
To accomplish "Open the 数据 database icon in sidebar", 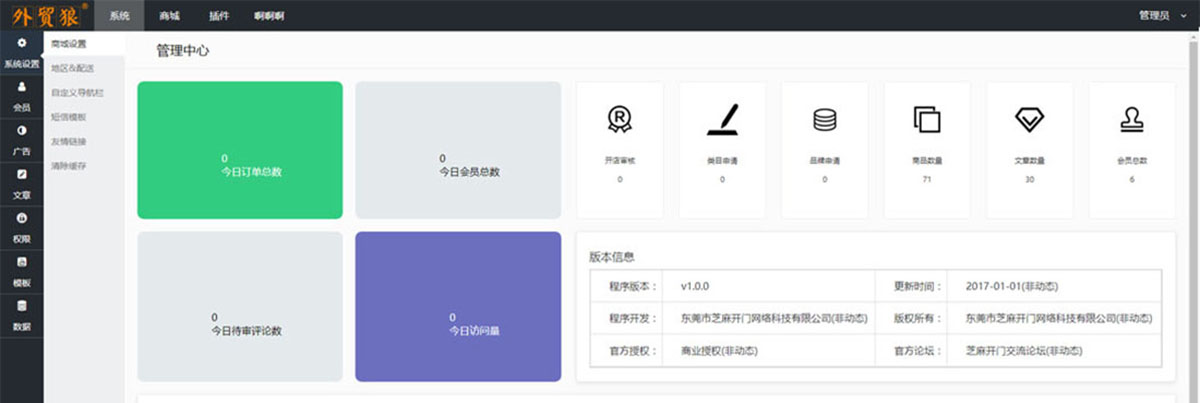I will (x=21, y=305).
